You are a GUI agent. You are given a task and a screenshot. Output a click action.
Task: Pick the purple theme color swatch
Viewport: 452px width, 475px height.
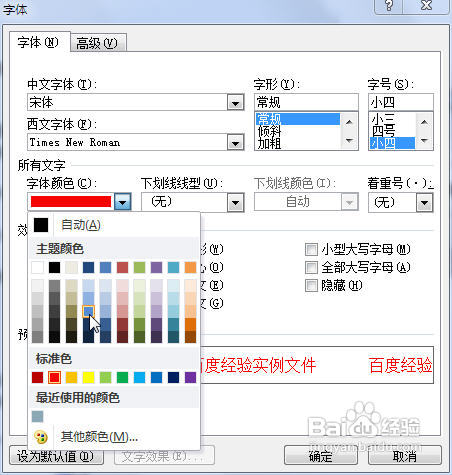[156, 267]
